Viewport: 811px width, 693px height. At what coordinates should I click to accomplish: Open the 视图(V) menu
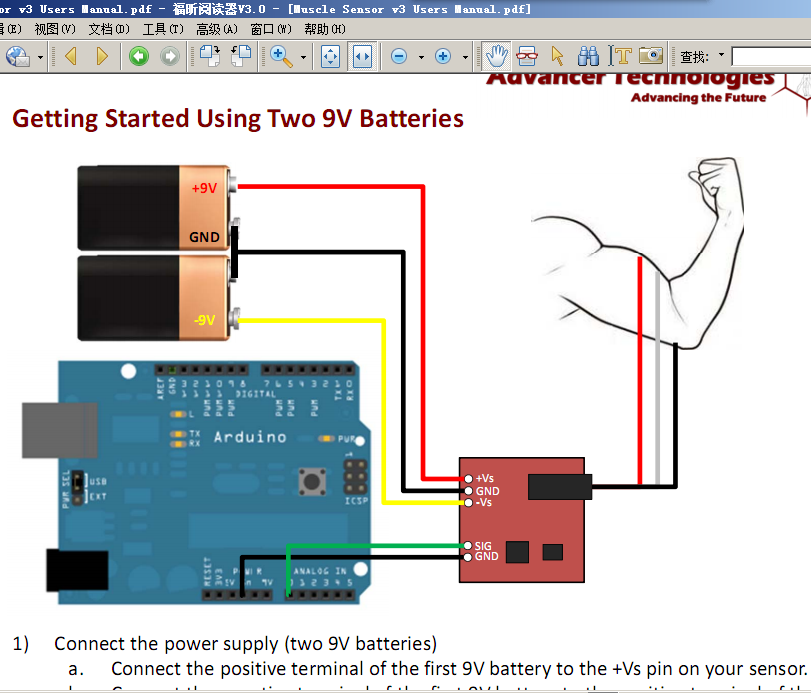55,29
